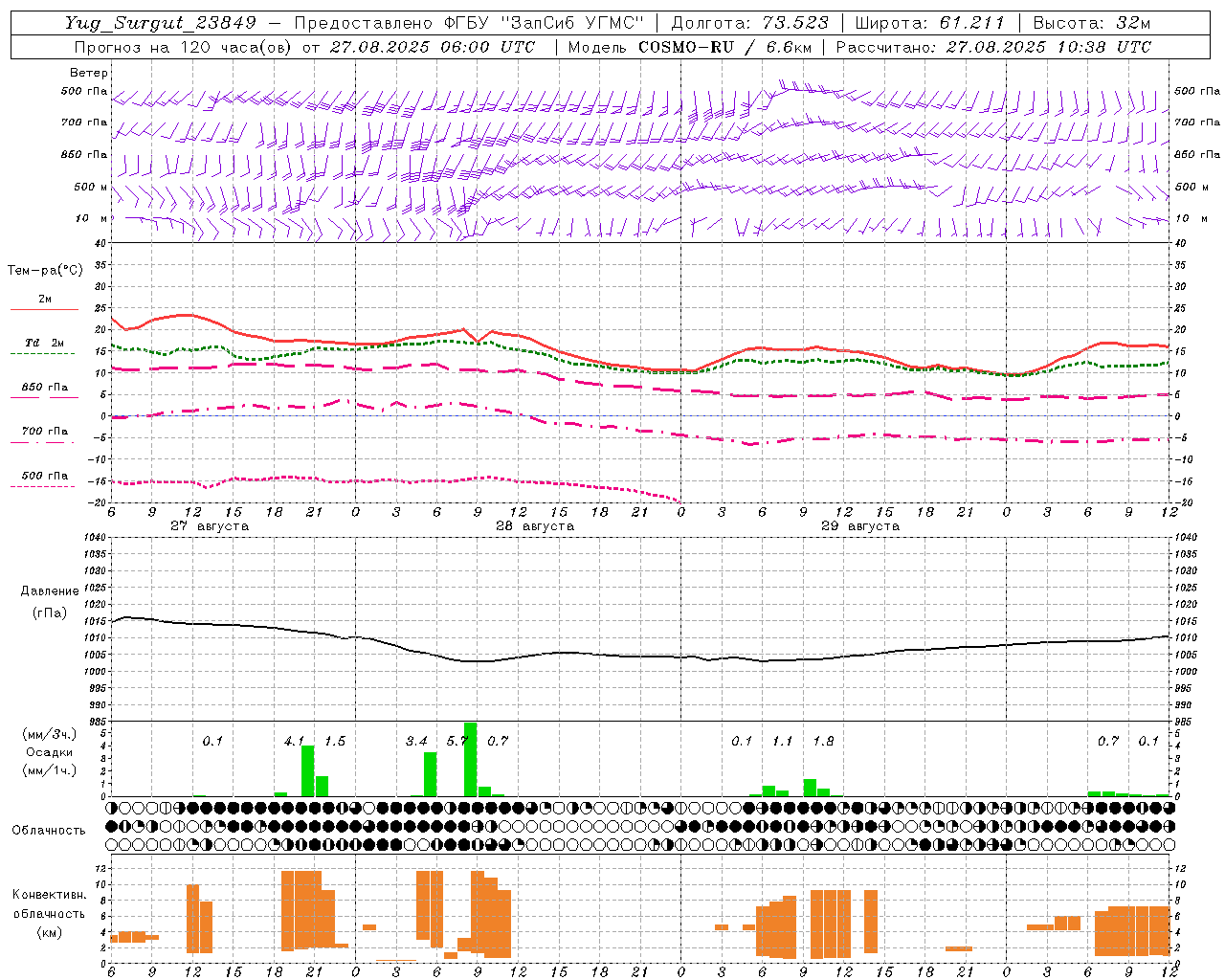Screen dimensions: 1225x980
Task: Click the Конвективн. convective cloud label
Action: pyautogui.click(x=49, y=895)
